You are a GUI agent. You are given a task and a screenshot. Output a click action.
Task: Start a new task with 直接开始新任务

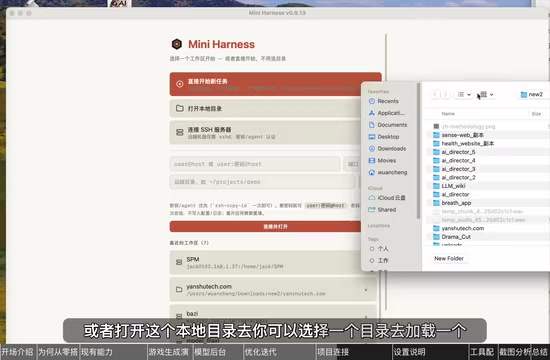pyautogui.click(x=275, y=84)
